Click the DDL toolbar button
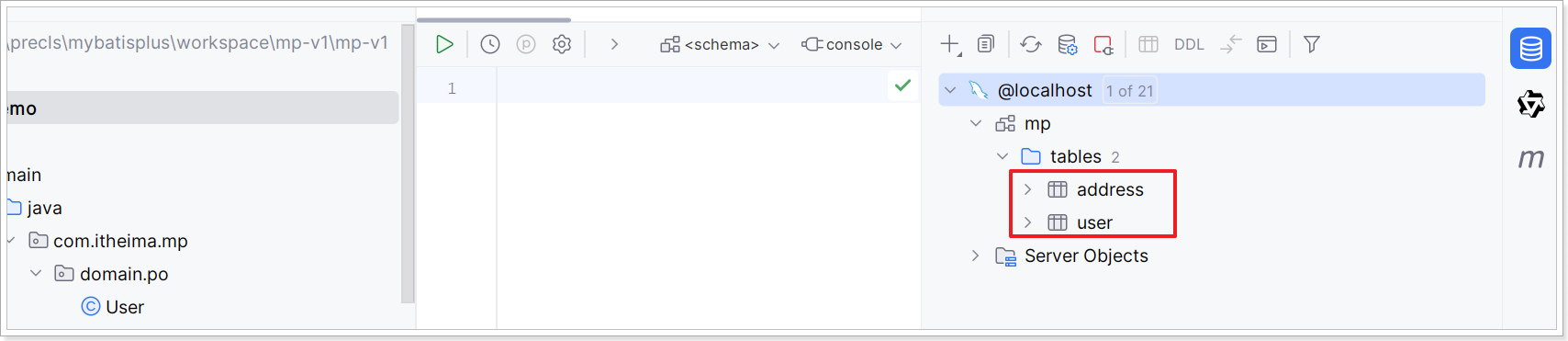1568x341 pixels. (1189, 44)
